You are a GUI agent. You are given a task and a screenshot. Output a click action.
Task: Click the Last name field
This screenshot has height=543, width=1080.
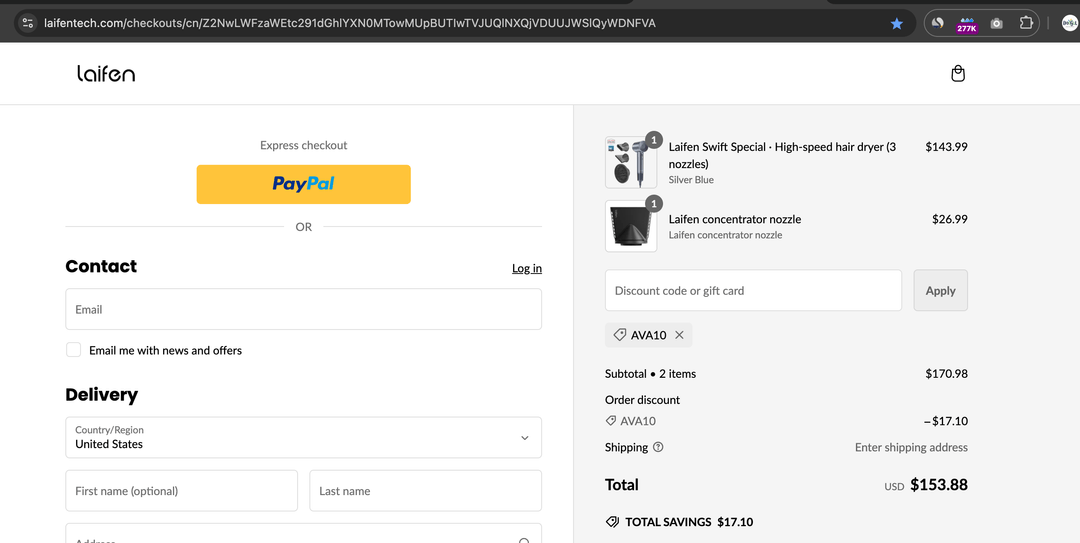tap(425, 491)
